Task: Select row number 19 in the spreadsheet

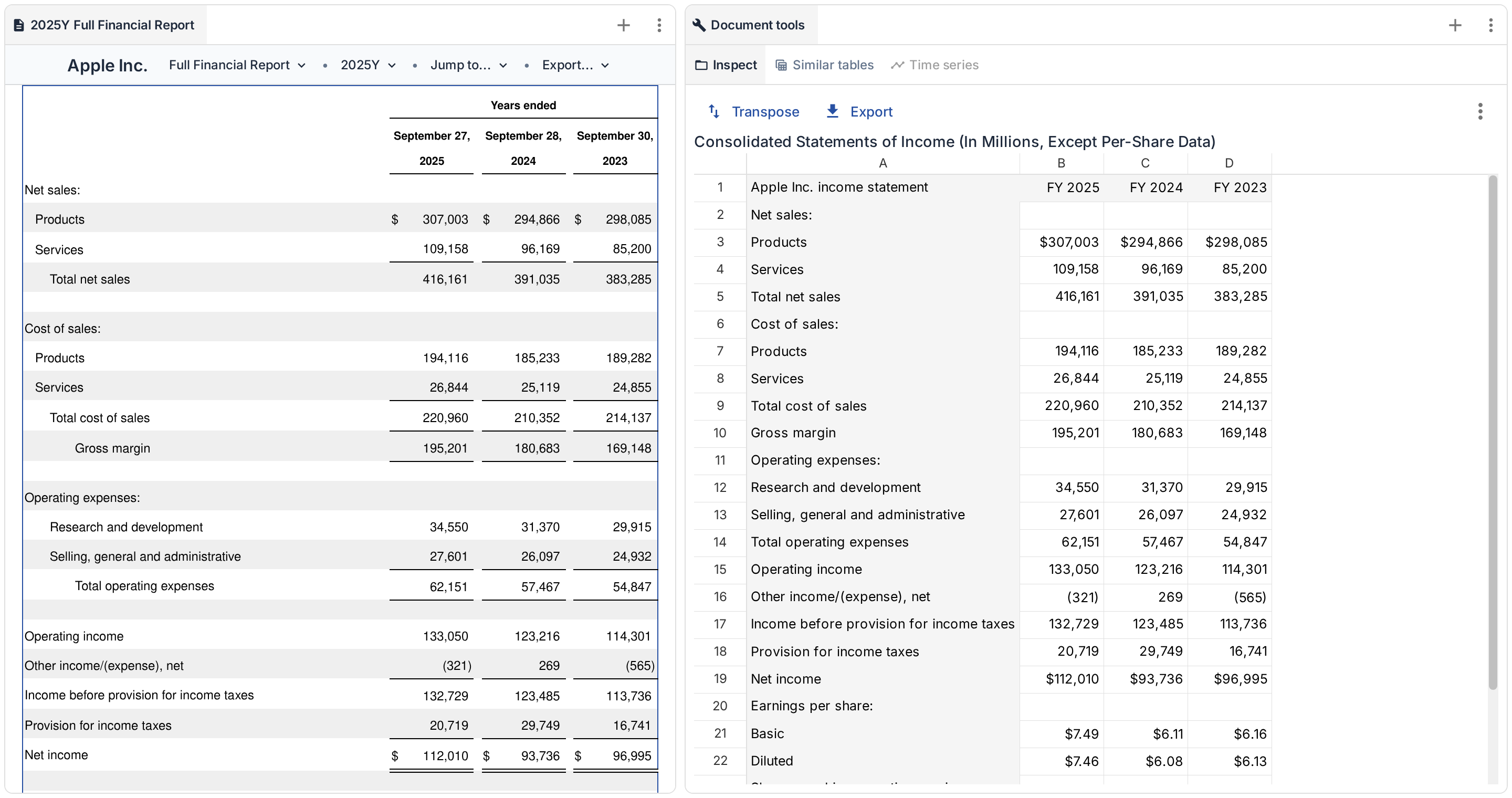Action: (x=720, y=679)
